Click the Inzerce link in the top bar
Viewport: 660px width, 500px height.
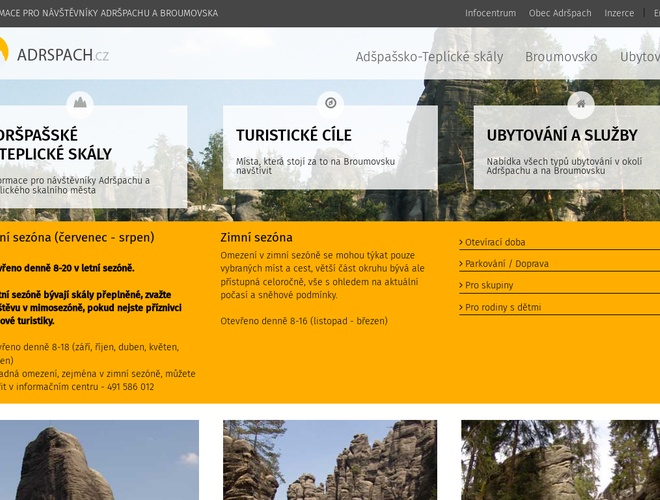click(619, 13)
